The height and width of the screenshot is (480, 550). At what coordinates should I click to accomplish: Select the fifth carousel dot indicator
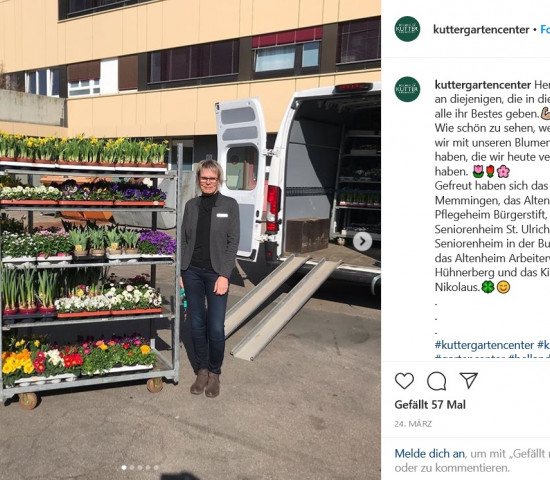pos(156,467)
